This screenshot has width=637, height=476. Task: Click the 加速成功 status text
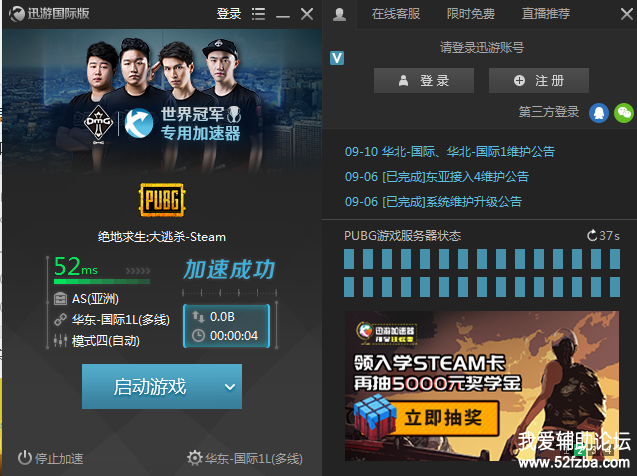(x=229, y=270)
